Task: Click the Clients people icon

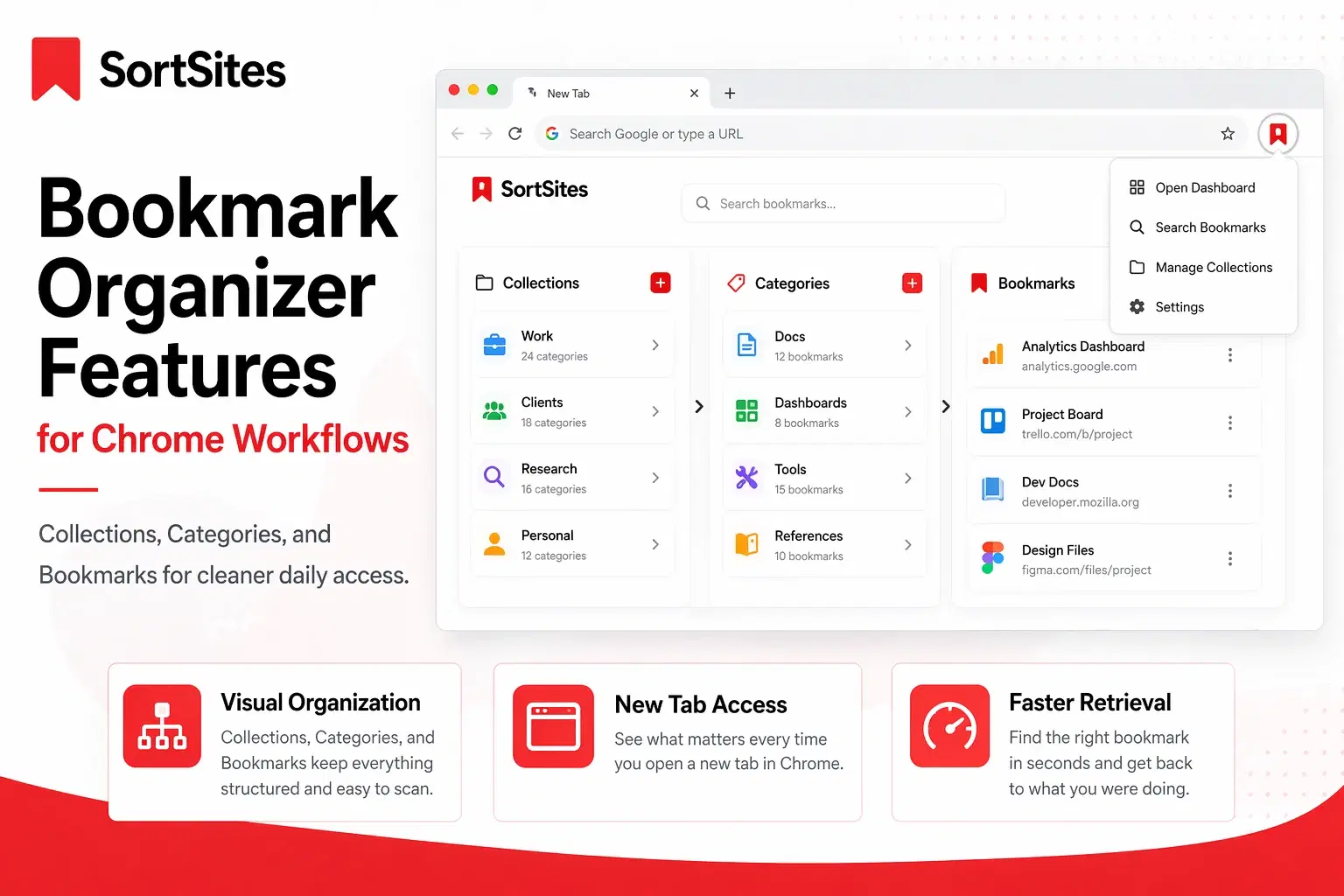Action: point(494,411)
